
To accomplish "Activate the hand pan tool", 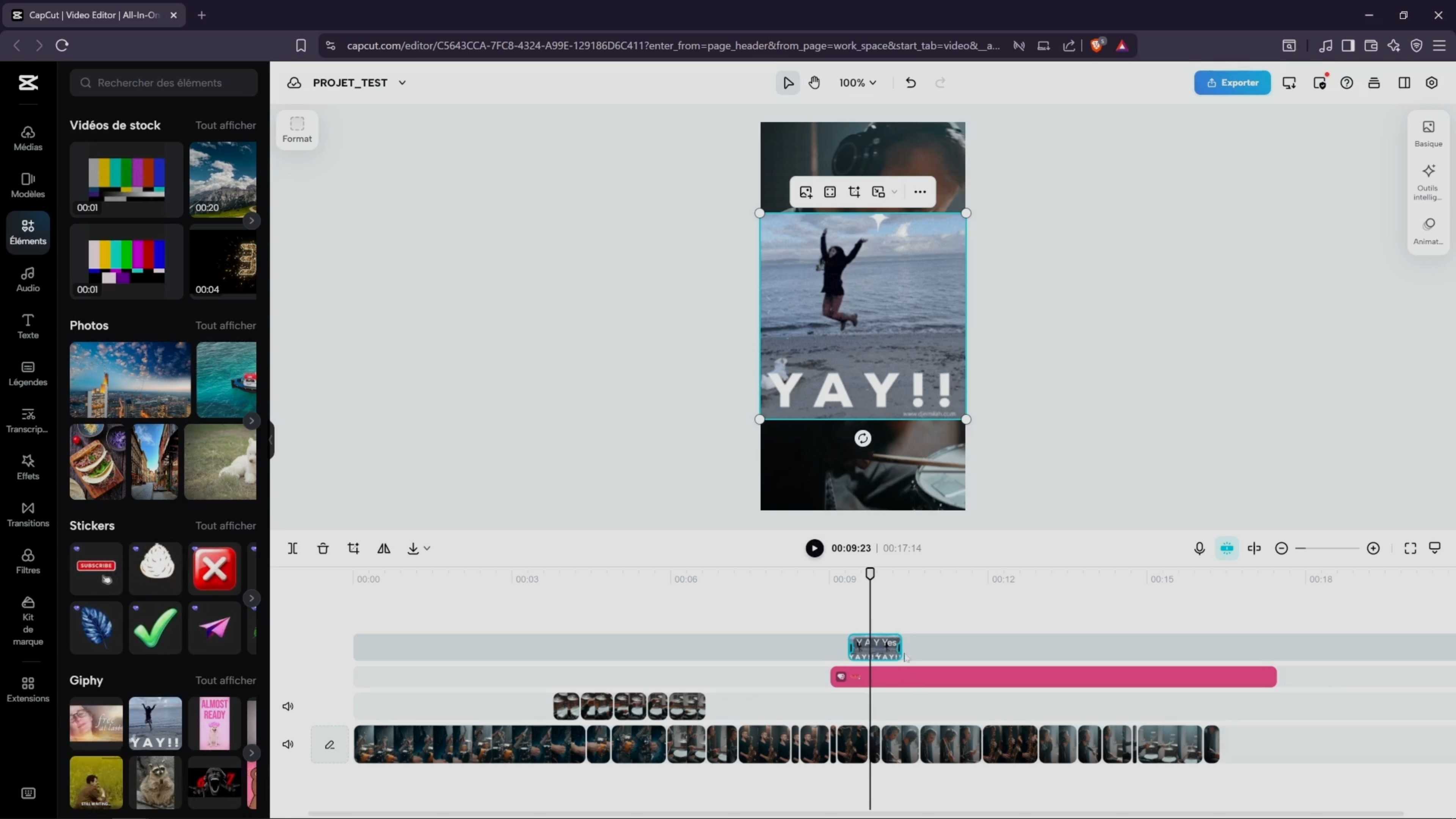I will [x=814, y=83].
